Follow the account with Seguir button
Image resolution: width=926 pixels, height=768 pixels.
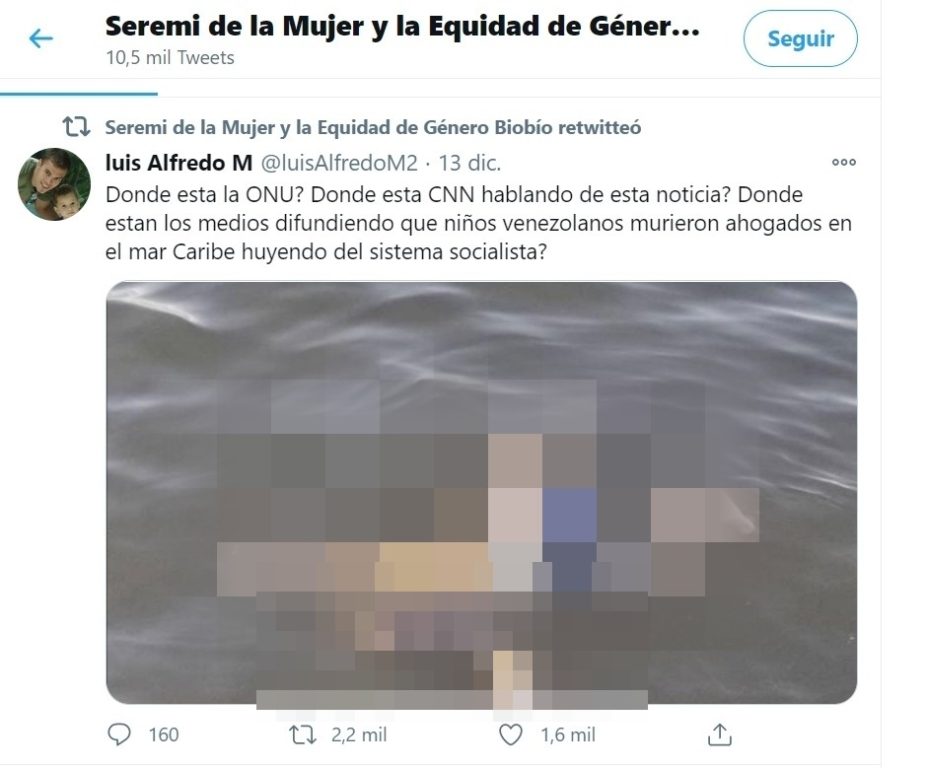800,39
